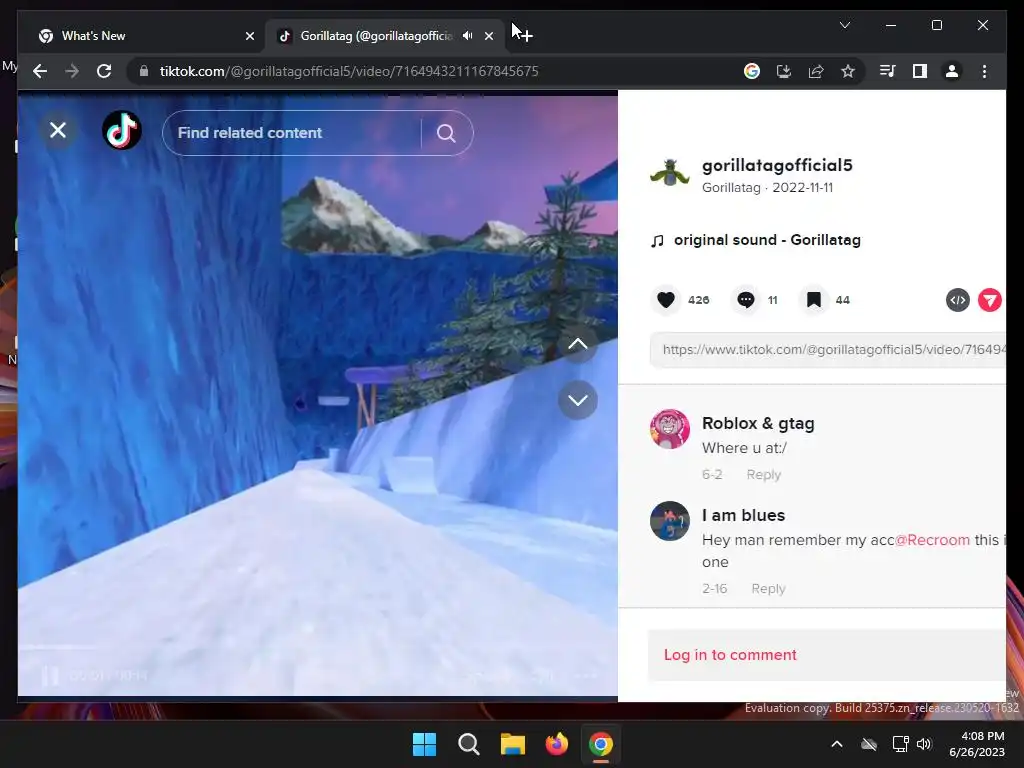Select the video URL link field
This screenshot has height=768, width=1024.
(828, 350)
